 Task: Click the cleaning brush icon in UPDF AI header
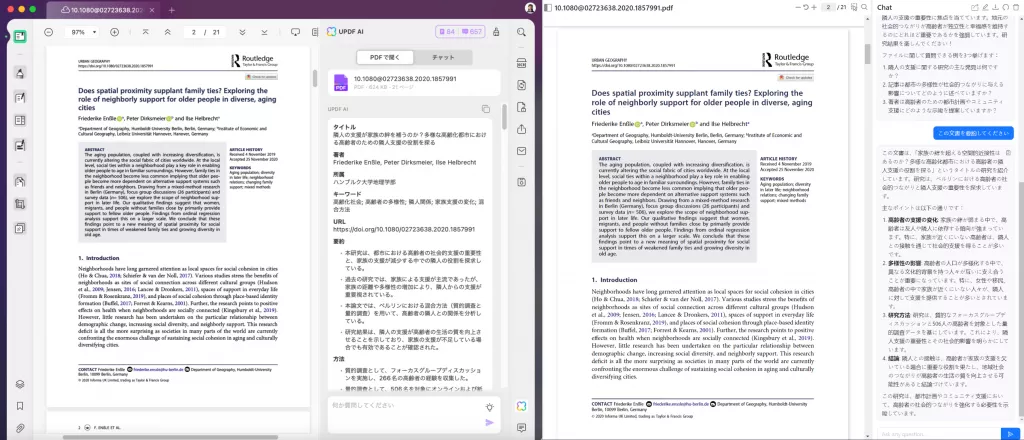coord(496,32)
